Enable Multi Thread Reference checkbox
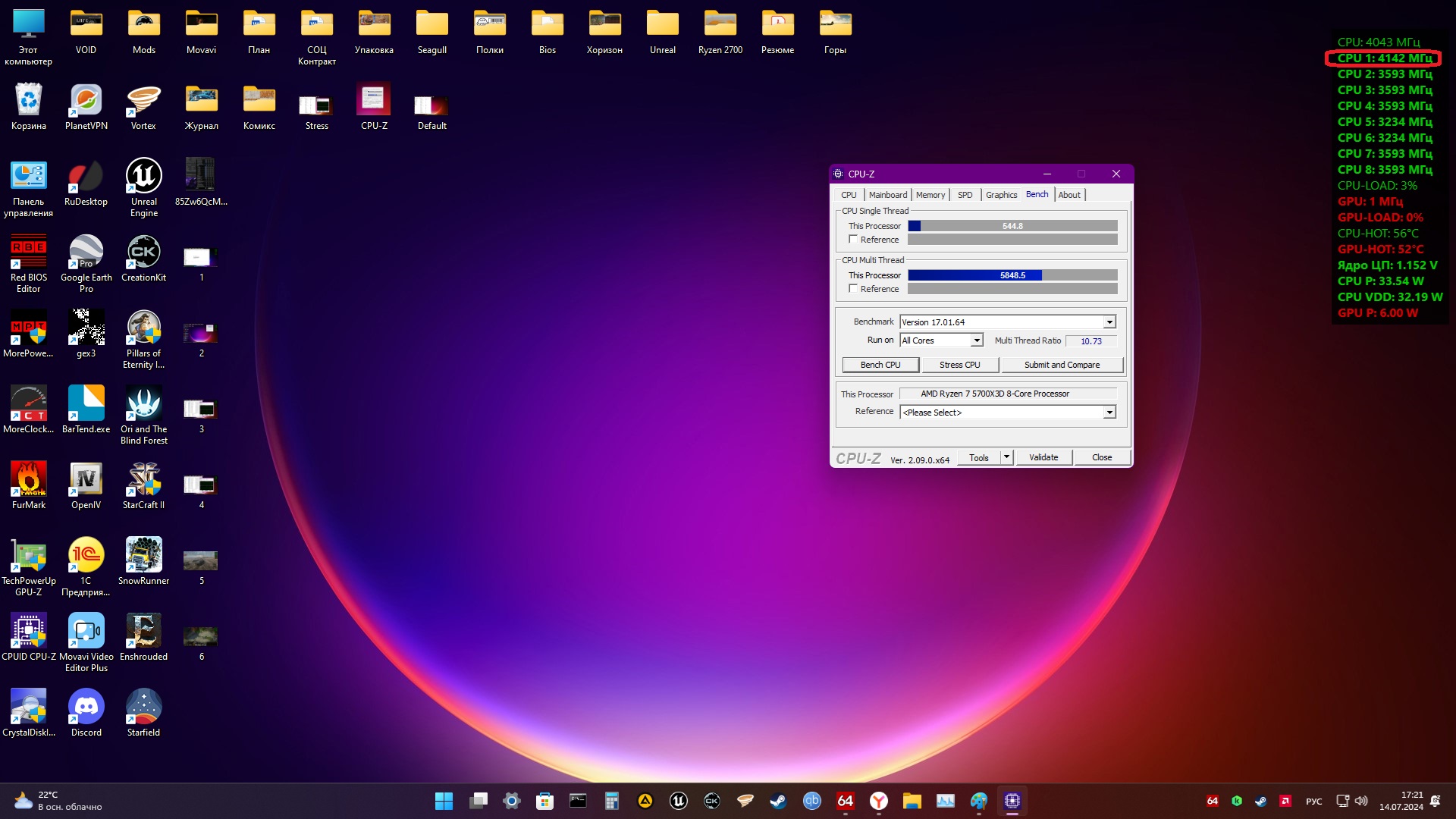 (853, 289)
